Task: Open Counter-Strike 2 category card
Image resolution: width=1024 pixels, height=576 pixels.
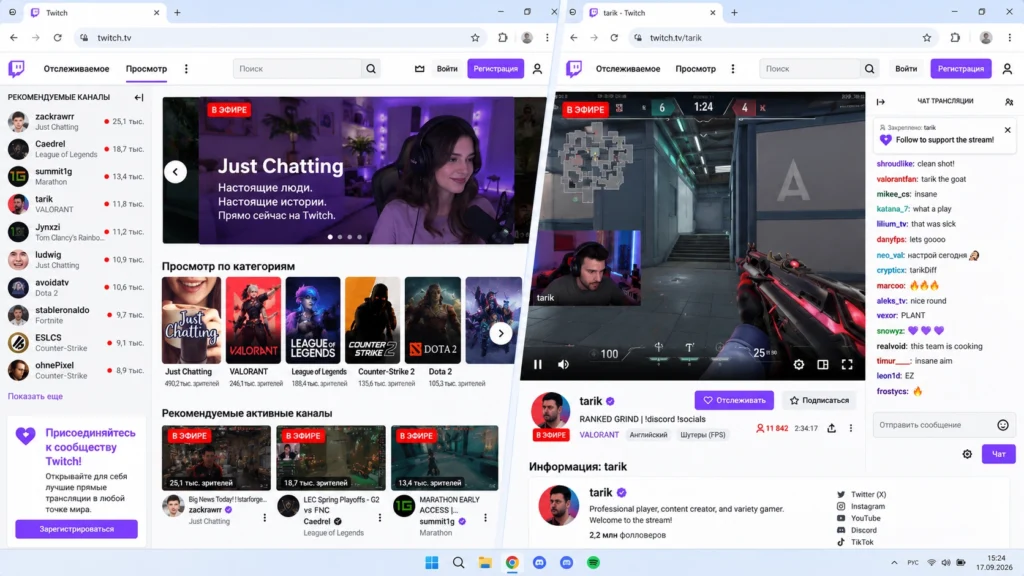Action: (372, 320)
